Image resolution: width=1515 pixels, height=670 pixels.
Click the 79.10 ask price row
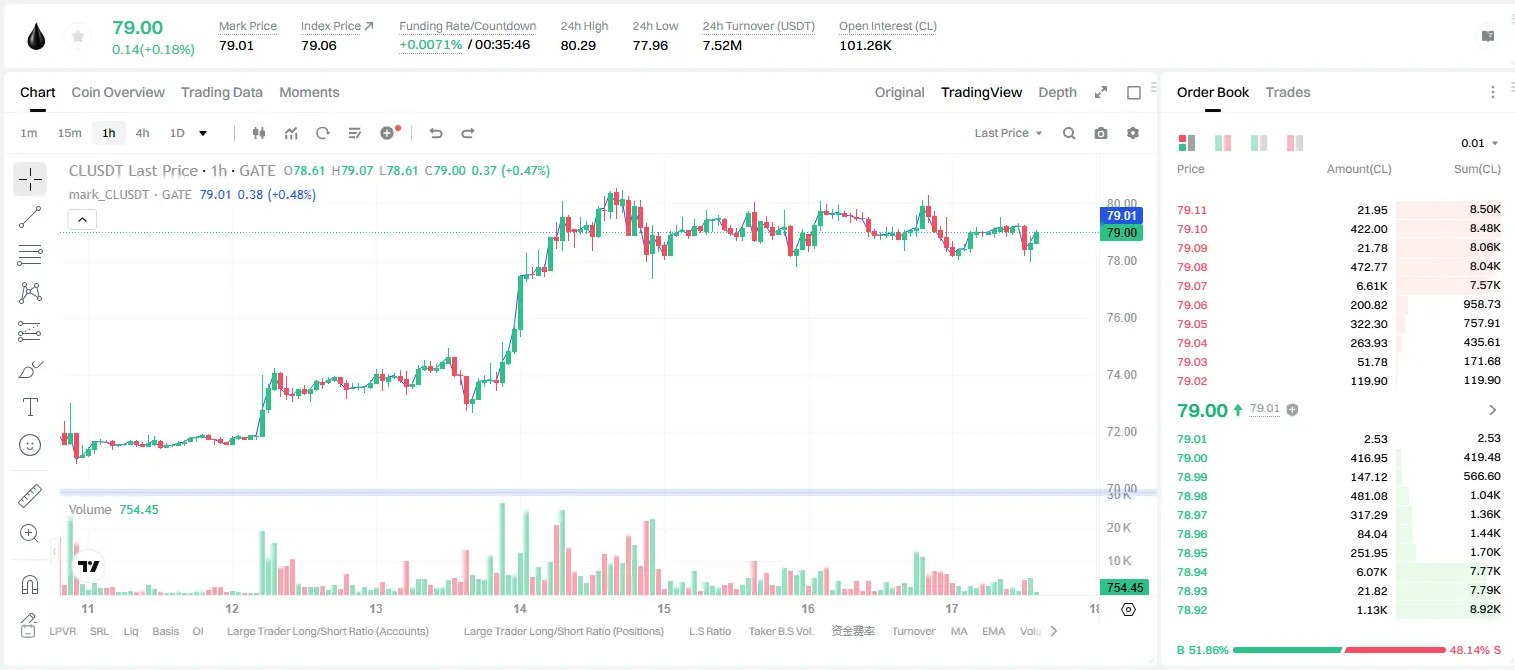click(x=1339, y=229)
